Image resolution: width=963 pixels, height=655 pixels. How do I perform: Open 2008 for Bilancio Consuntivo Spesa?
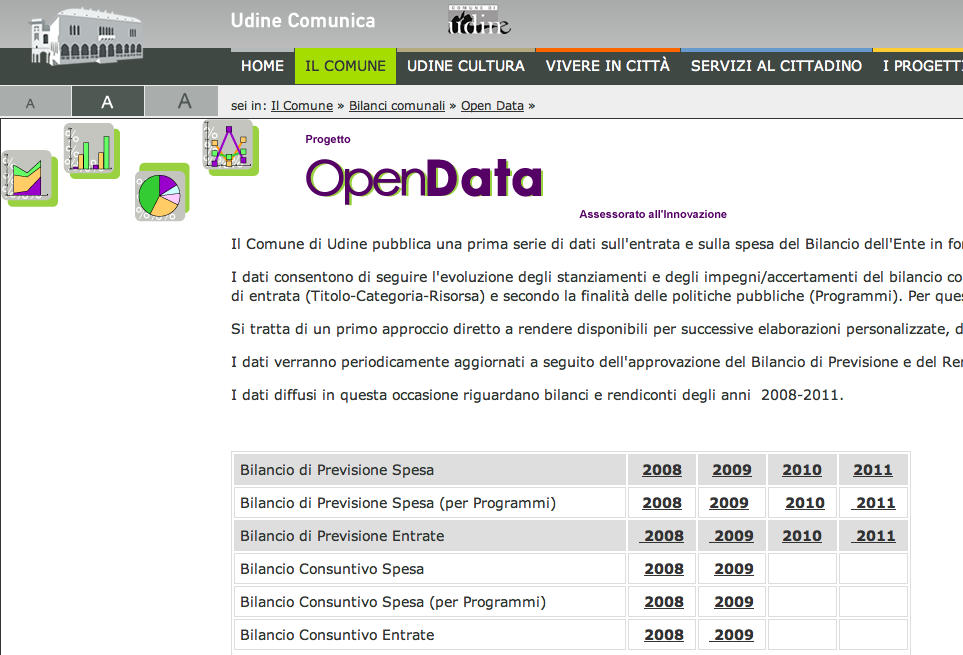pos(664,569)
